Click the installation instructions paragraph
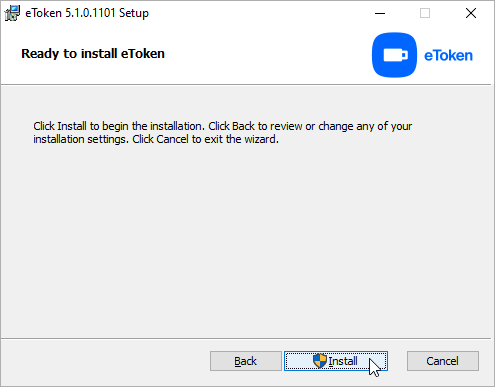Screen dimensions: 495x387 (223, 133)
